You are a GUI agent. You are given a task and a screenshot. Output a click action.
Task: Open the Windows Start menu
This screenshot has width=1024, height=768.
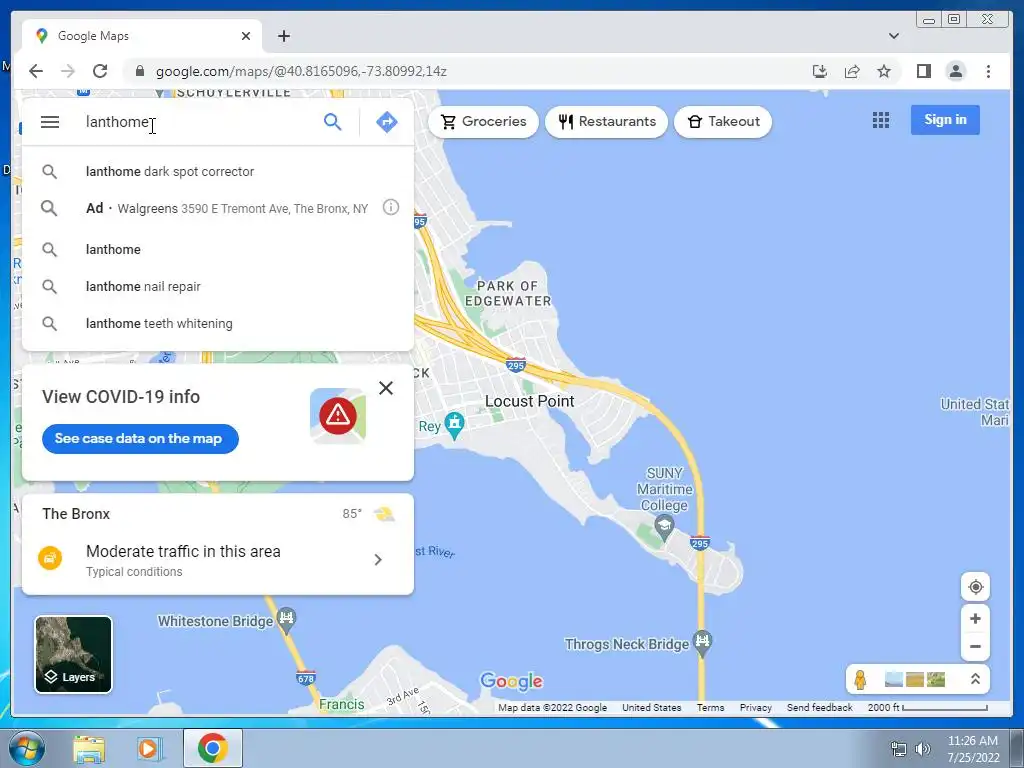(26, 748)
